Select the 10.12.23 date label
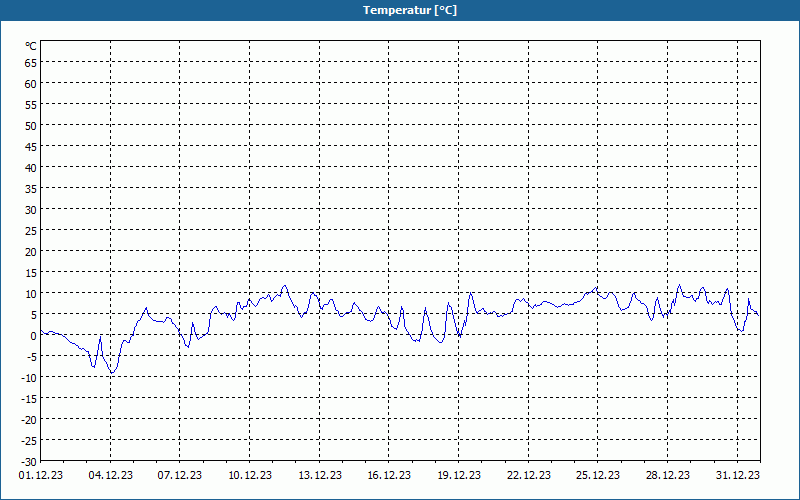800x500 pixels. pyautogui.click(x=249, y=475)
